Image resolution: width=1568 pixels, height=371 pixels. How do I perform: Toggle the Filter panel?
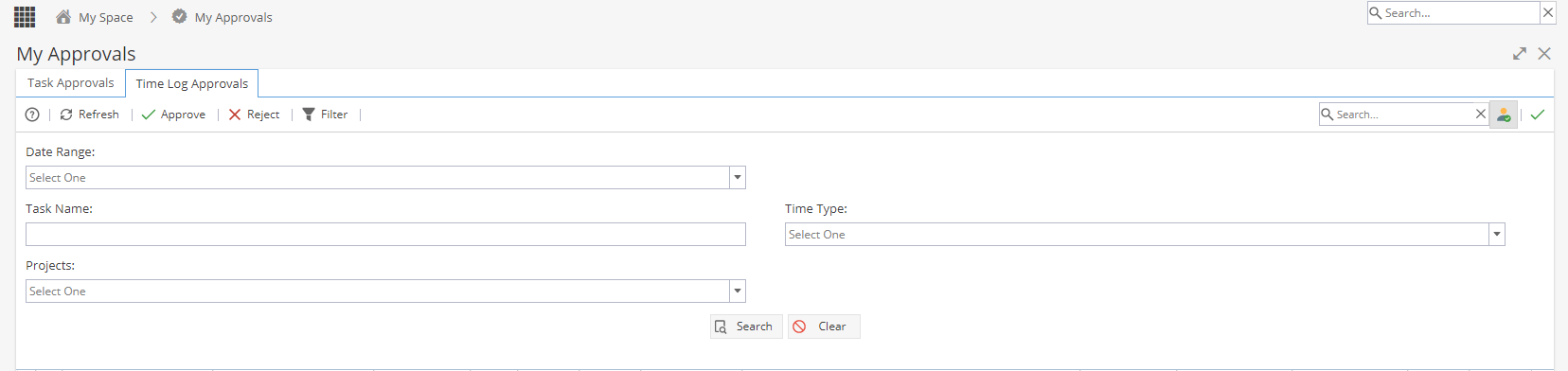(325, 115)
